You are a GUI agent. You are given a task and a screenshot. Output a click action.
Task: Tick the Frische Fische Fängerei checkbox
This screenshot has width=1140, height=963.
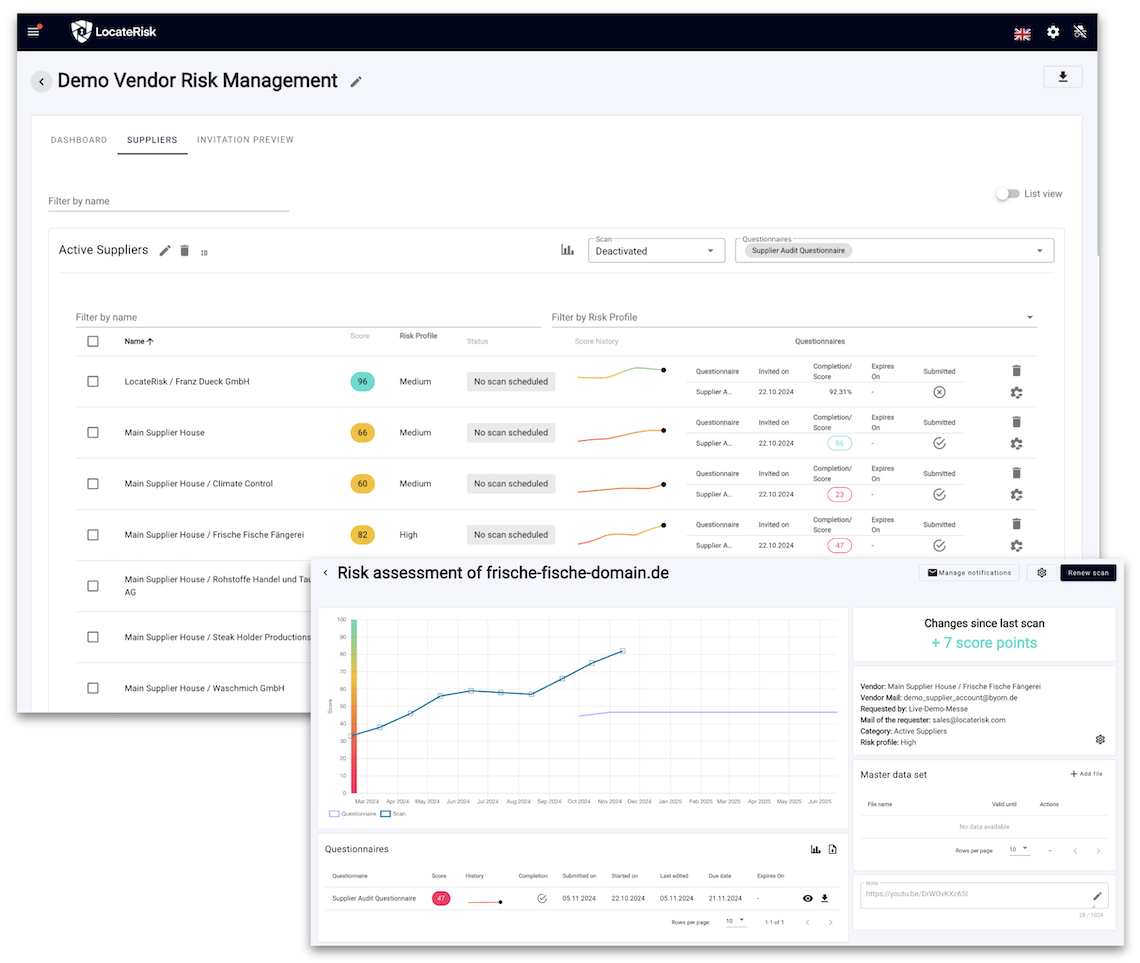pos(93,534)
